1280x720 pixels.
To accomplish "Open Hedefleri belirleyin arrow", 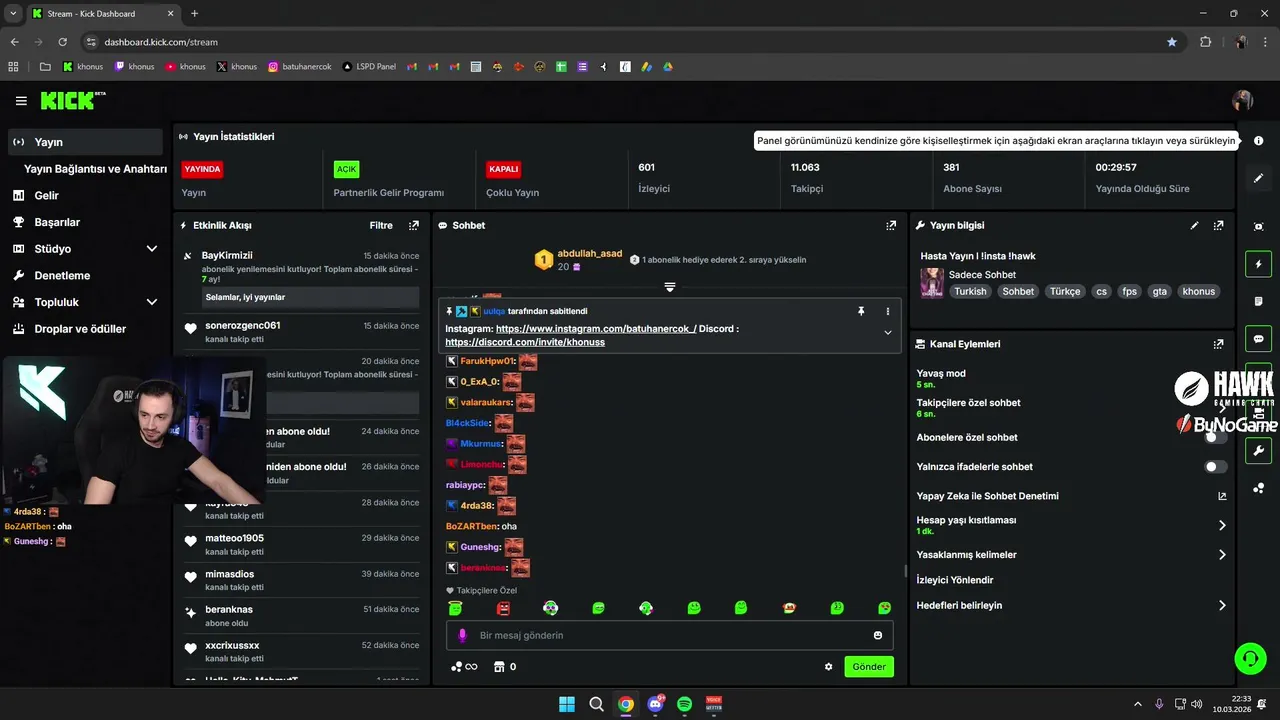I will pyautogui.click(x=1222, y=605).
